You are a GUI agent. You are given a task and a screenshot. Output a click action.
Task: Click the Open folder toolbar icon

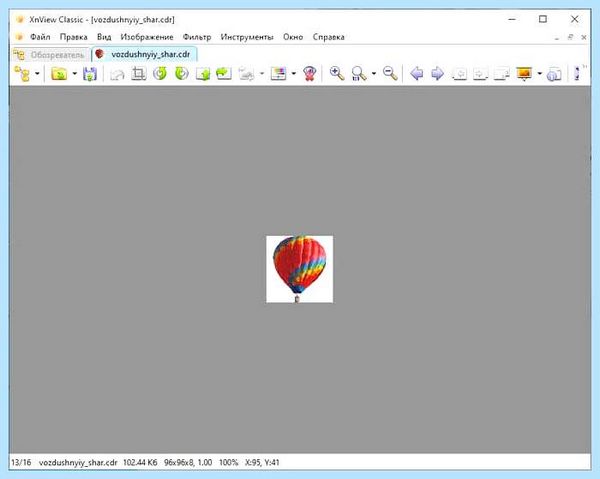59,73
